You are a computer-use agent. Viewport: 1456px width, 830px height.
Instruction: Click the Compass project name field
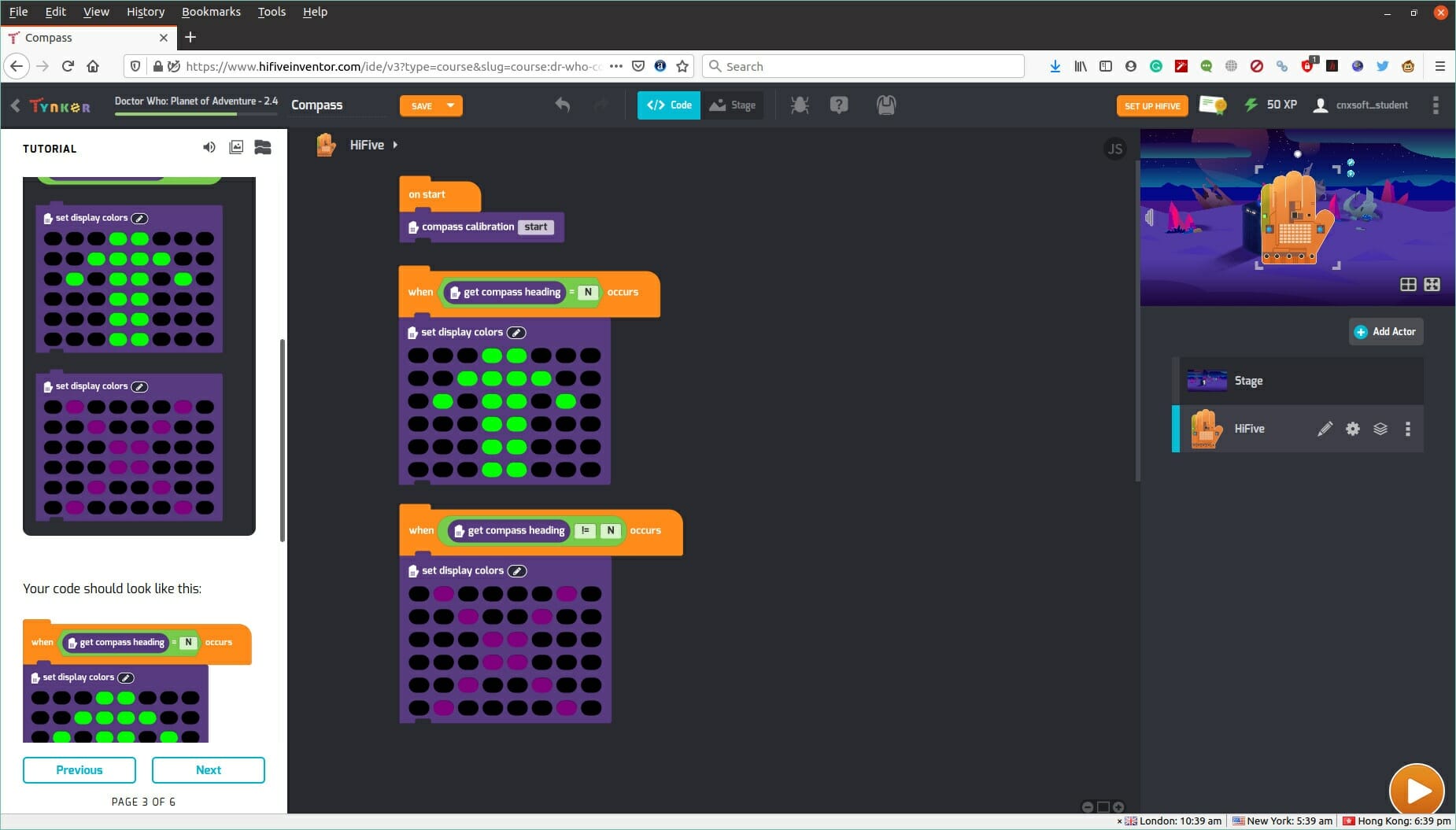(338, 105)
